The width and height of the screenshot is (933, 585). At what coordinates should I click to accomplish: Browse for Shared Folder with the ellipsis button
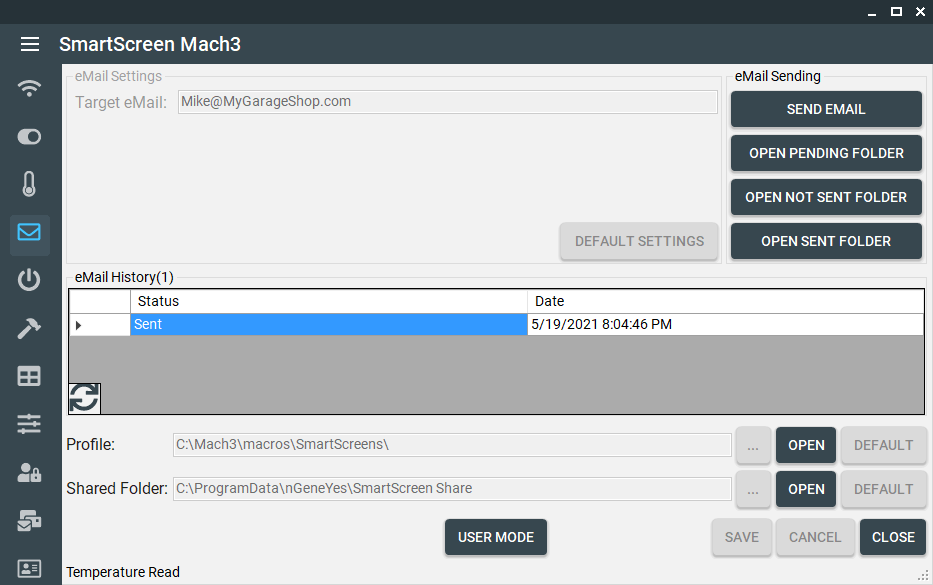[753, 489]
